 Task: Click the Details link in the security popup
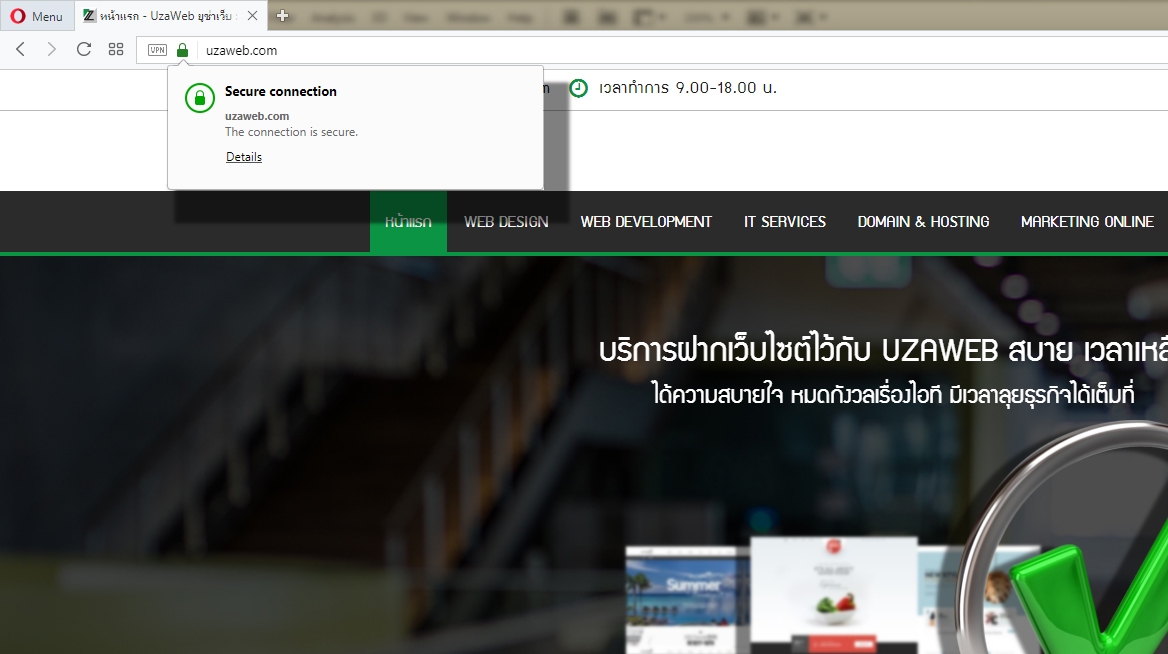tap(243, 156)
